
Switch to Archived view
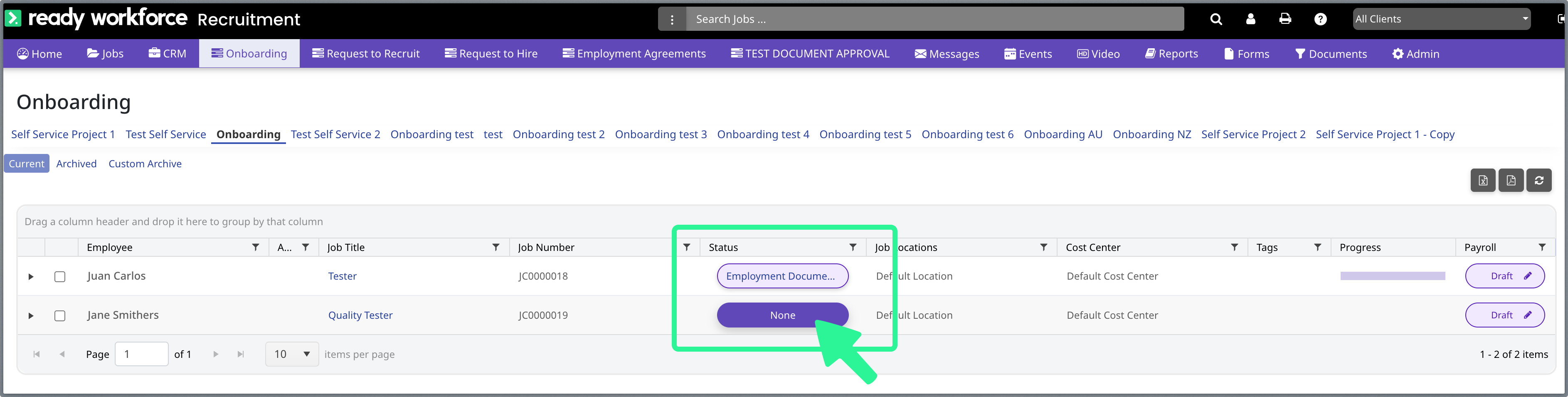pos(76,164)
